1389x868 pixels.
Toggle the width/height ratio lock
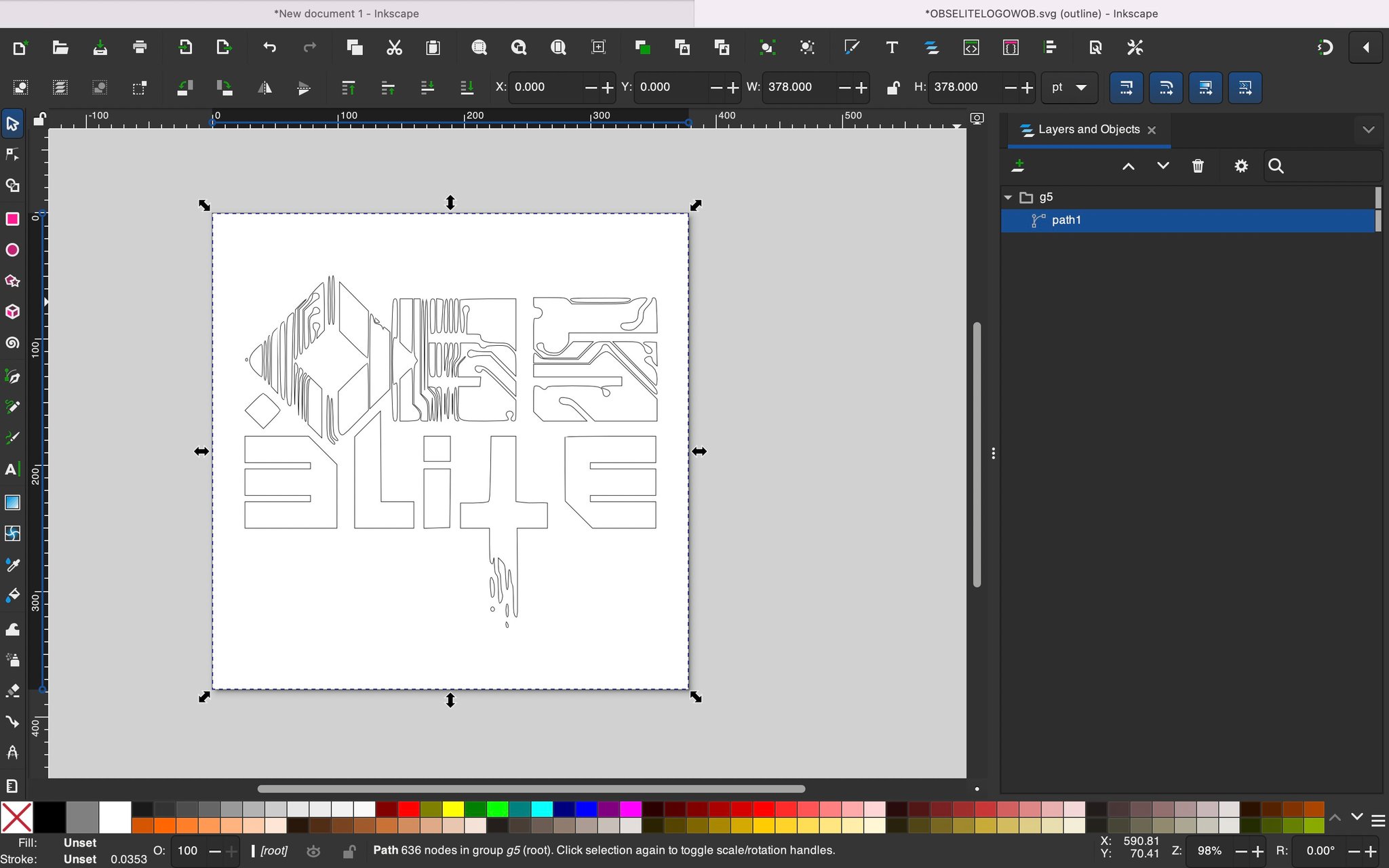(893, 87)
